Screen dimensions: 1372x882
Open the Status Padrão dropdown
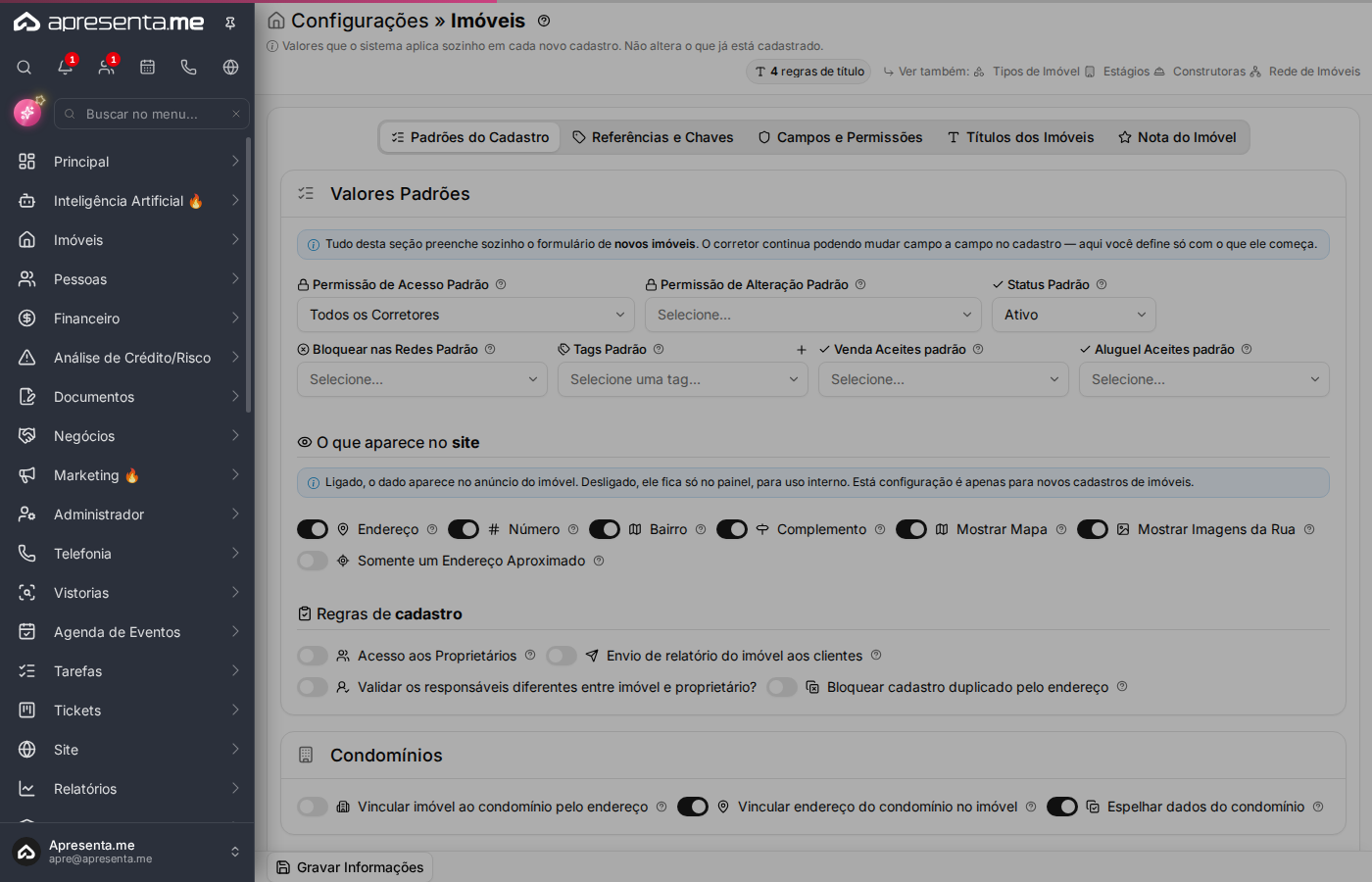[x=1074, y=315]
